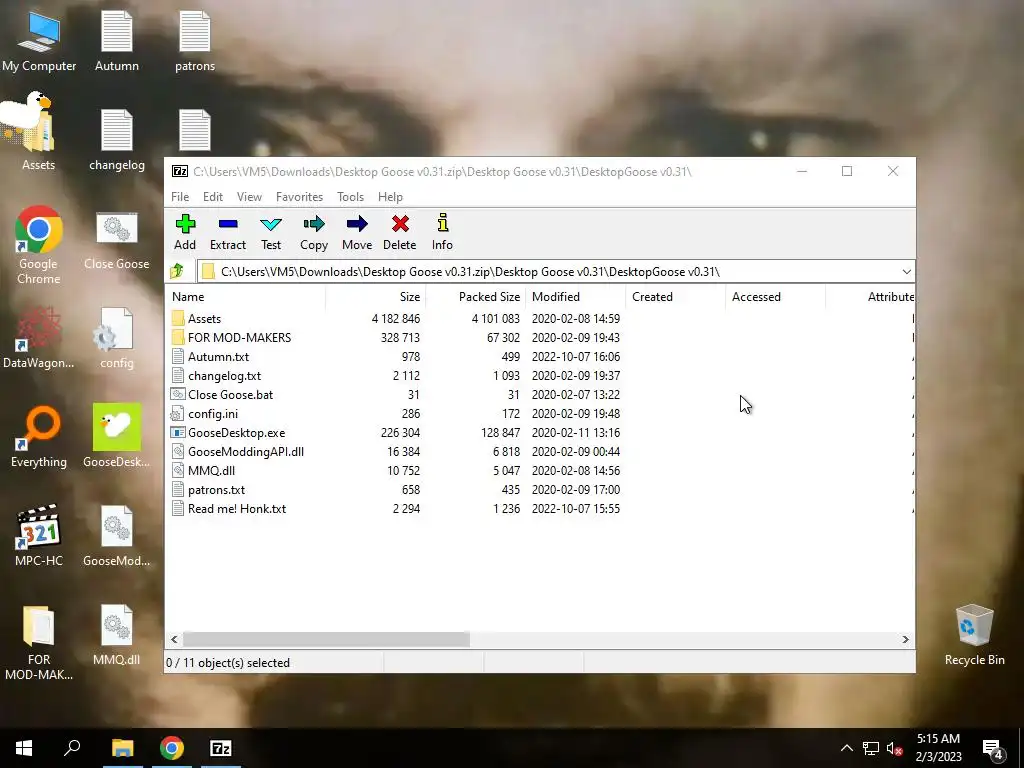Open the Edit menu

tap(213, 197)
